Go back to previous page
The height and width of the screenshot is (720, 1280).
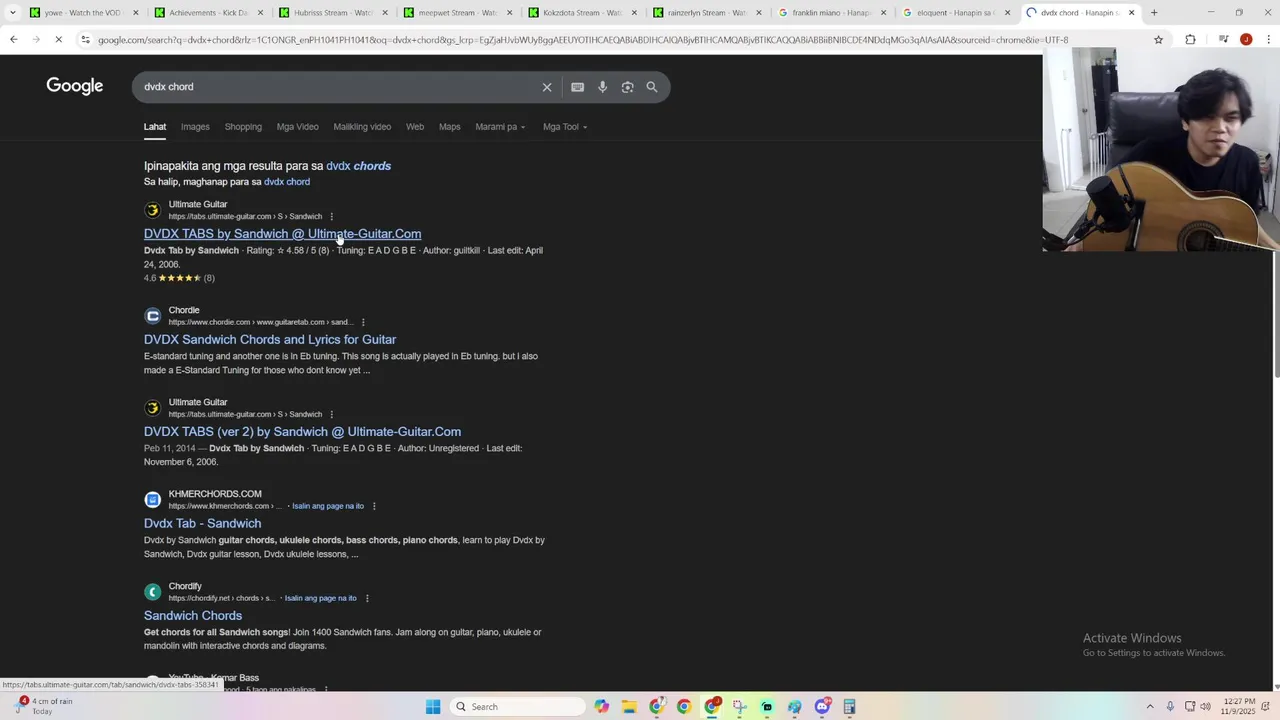(13, 39)
